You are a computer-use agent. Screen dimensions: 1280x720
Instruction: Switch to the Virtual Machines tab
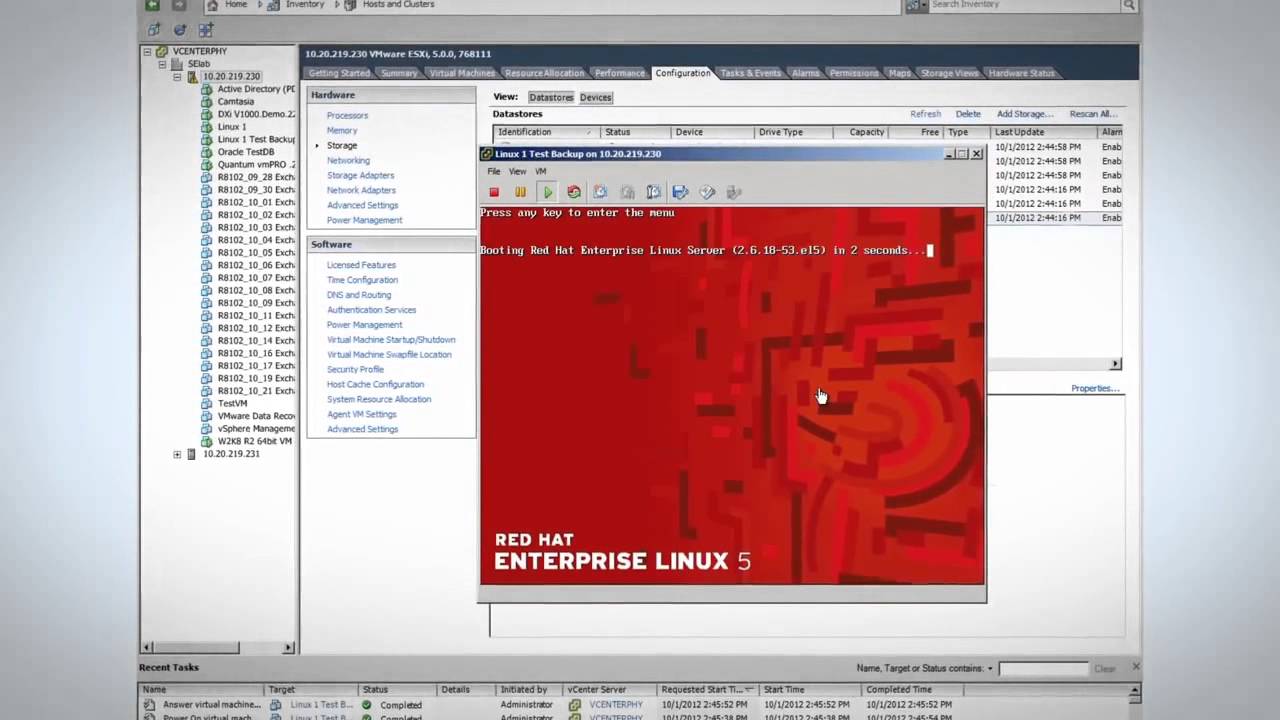coord(462,73)
